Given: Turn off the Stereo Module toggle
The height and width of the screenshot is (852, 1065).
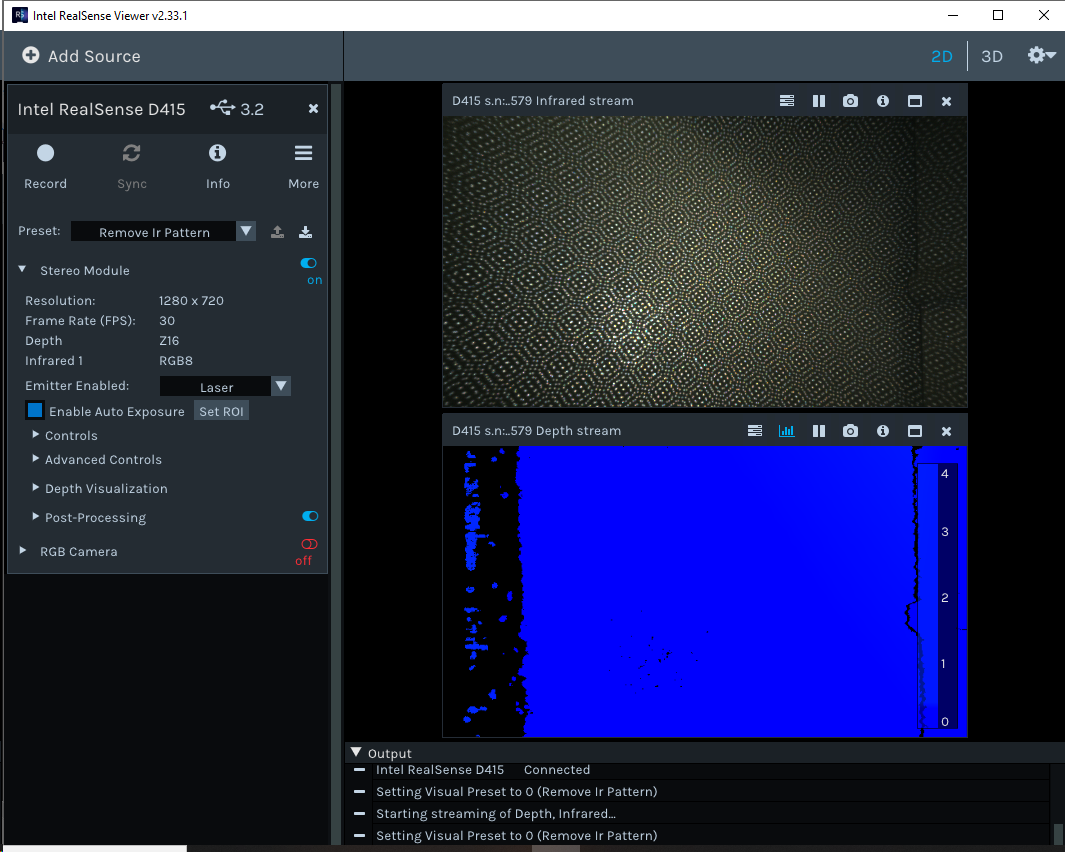Looking at the screenshot, I should [308, 263].
